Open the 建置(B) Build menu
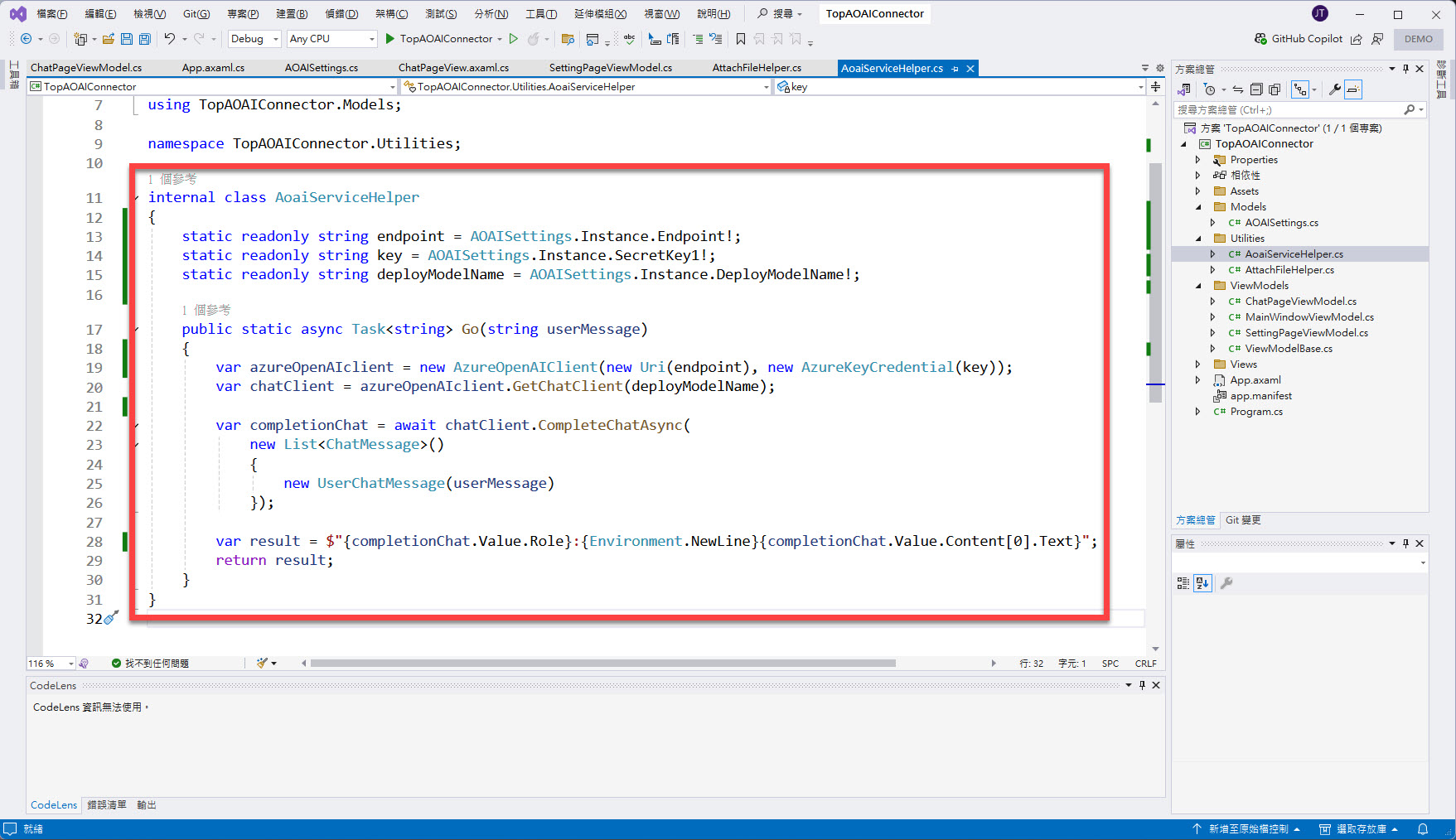Screen dimensions: 1456x840 [292, 13]
